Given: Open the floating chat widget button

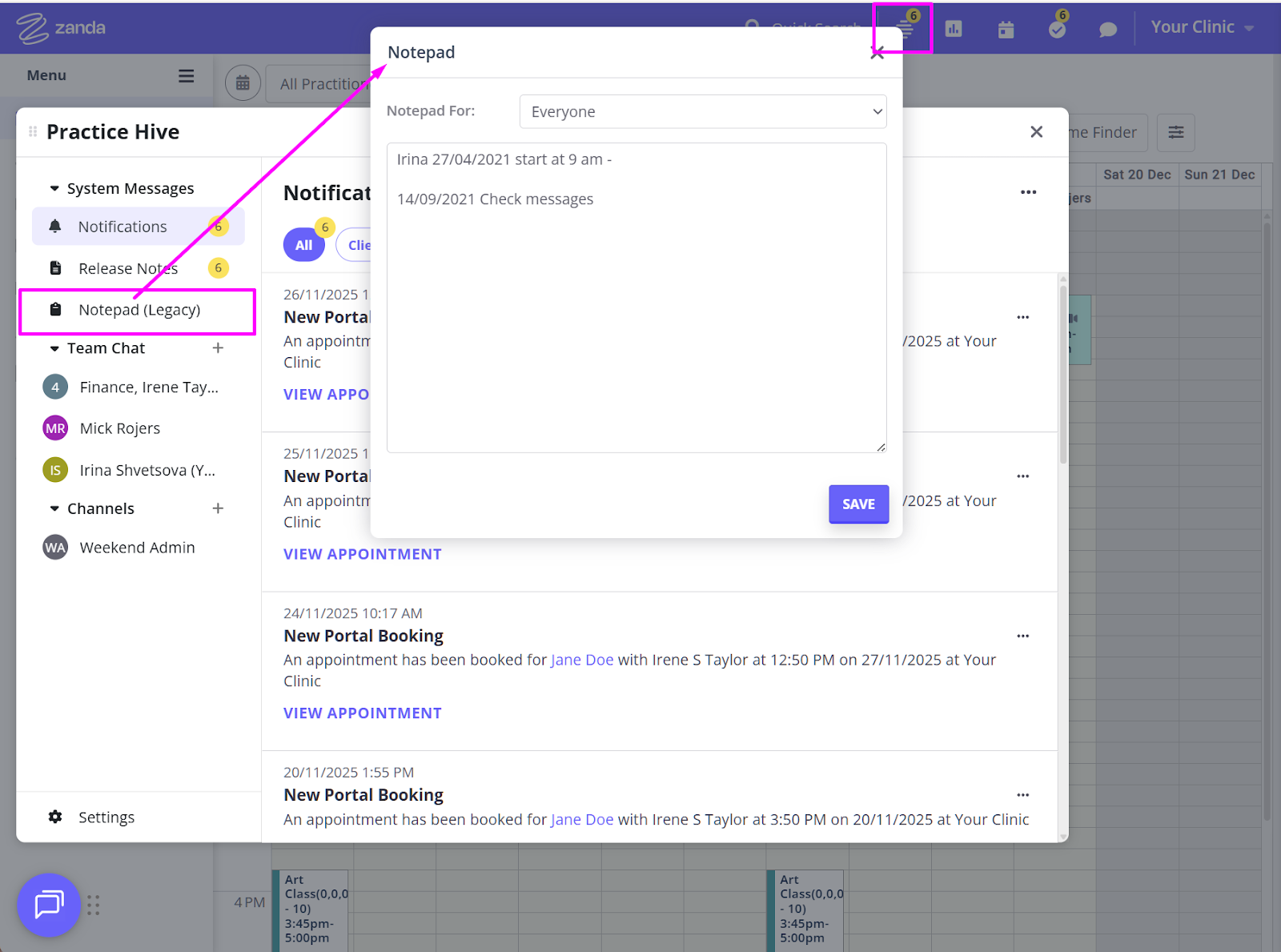Looking at the screenshot, I should 49,905.
